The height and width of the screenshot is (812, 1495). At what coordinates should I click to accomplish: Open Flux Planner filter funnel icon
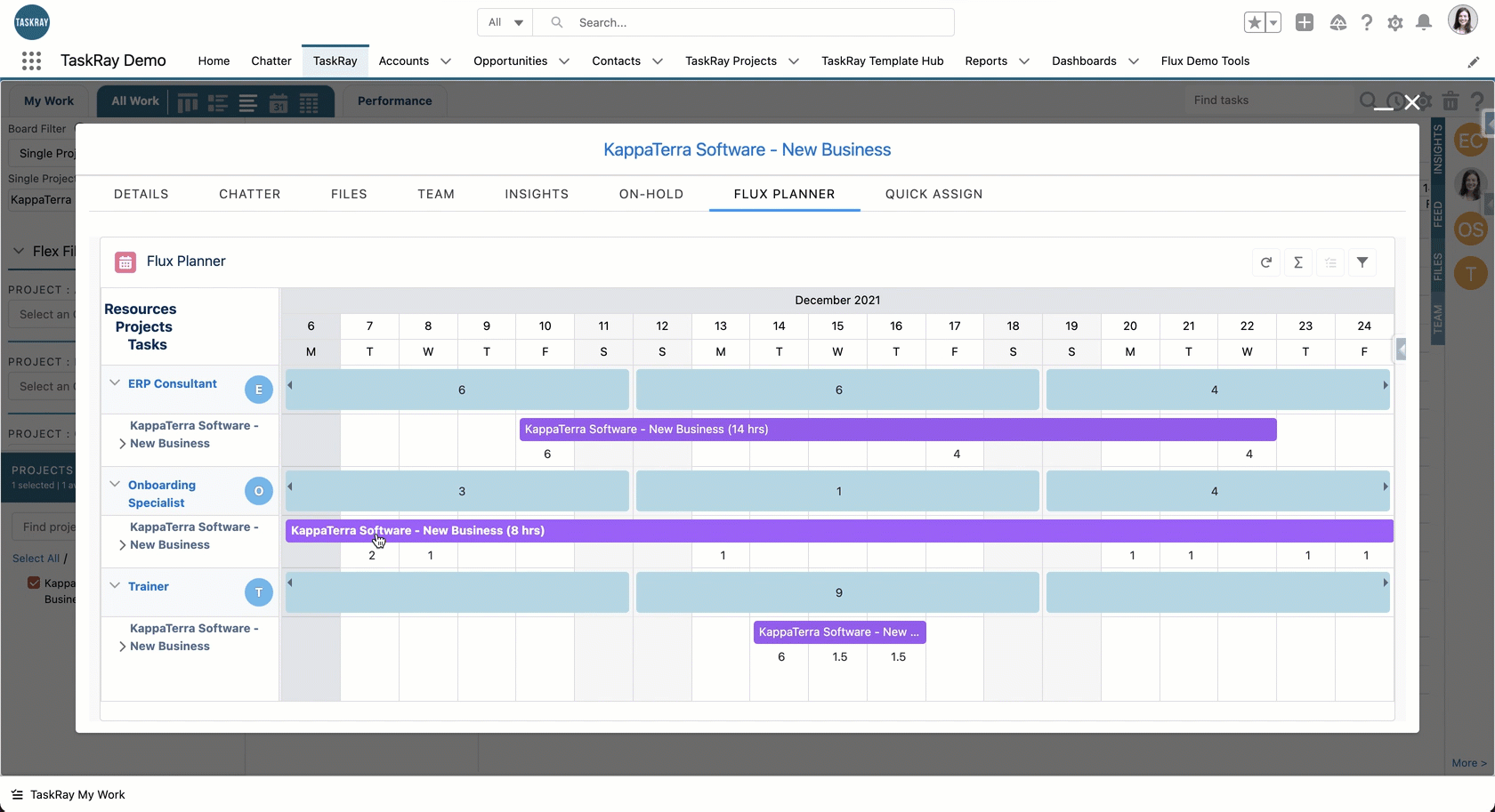[x=1362, y=262]
